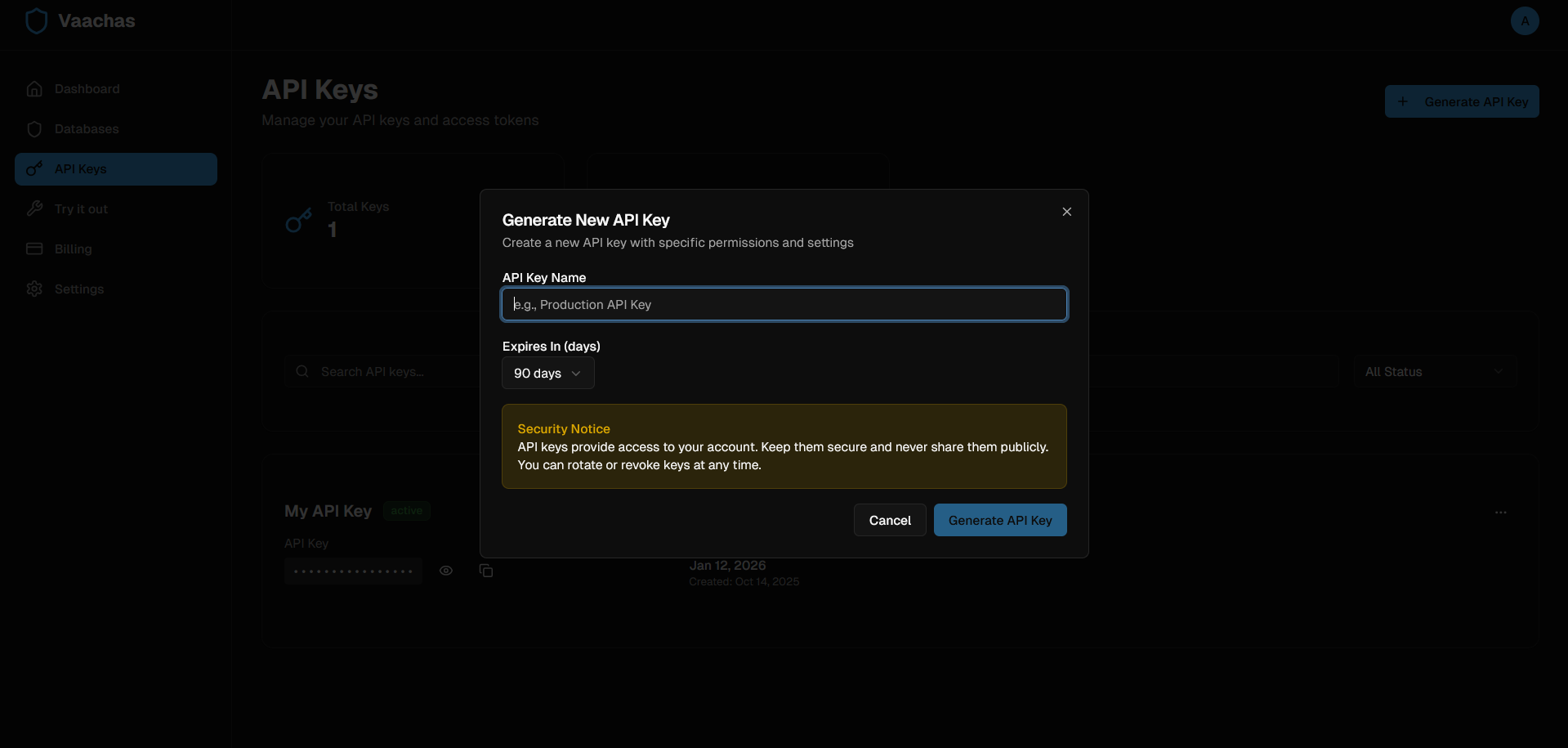Open the Dashboard from the sidebar
This screenshot has width=1568, height=748.
coord(86,88)
